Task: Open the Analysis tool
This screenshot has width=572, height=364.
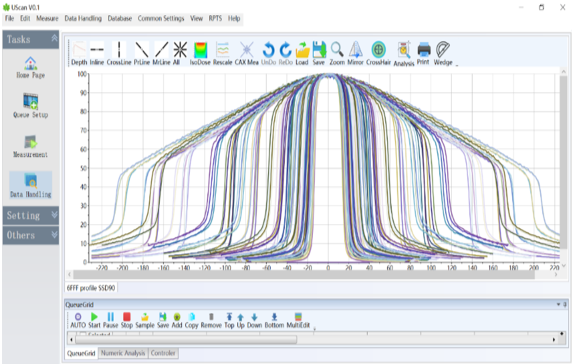Action: 404,54
